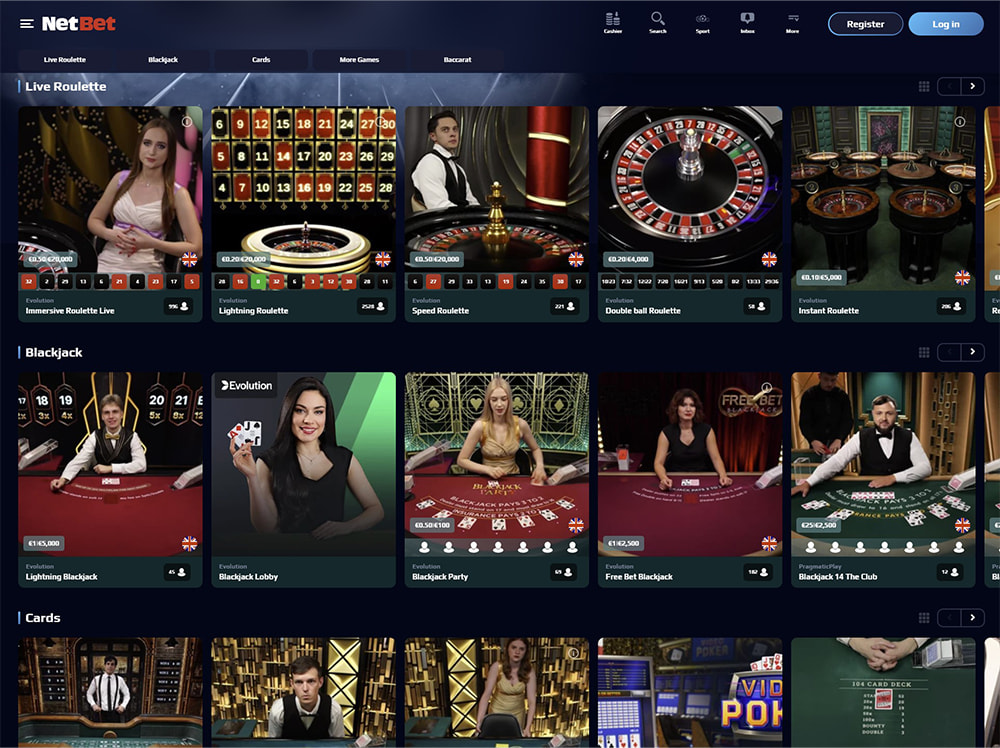The height and width of the screenshot is (748, 1000).
Task: Click the Log in button
Action: coord(946,24)
